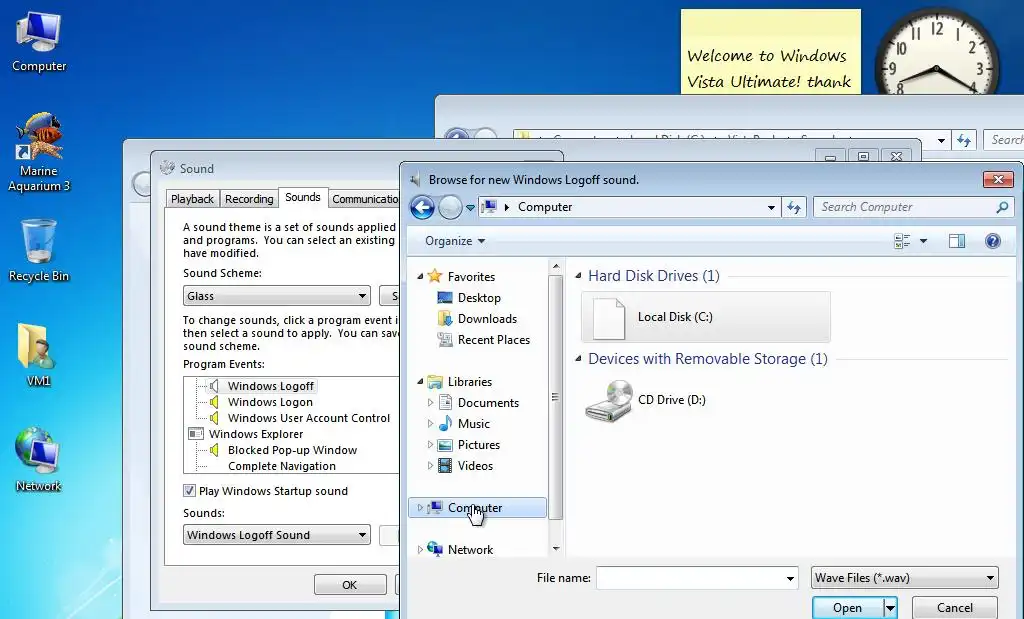Select the Documents library icon
This screenshot has width=1024, height=619.
(x=445, y=402)
